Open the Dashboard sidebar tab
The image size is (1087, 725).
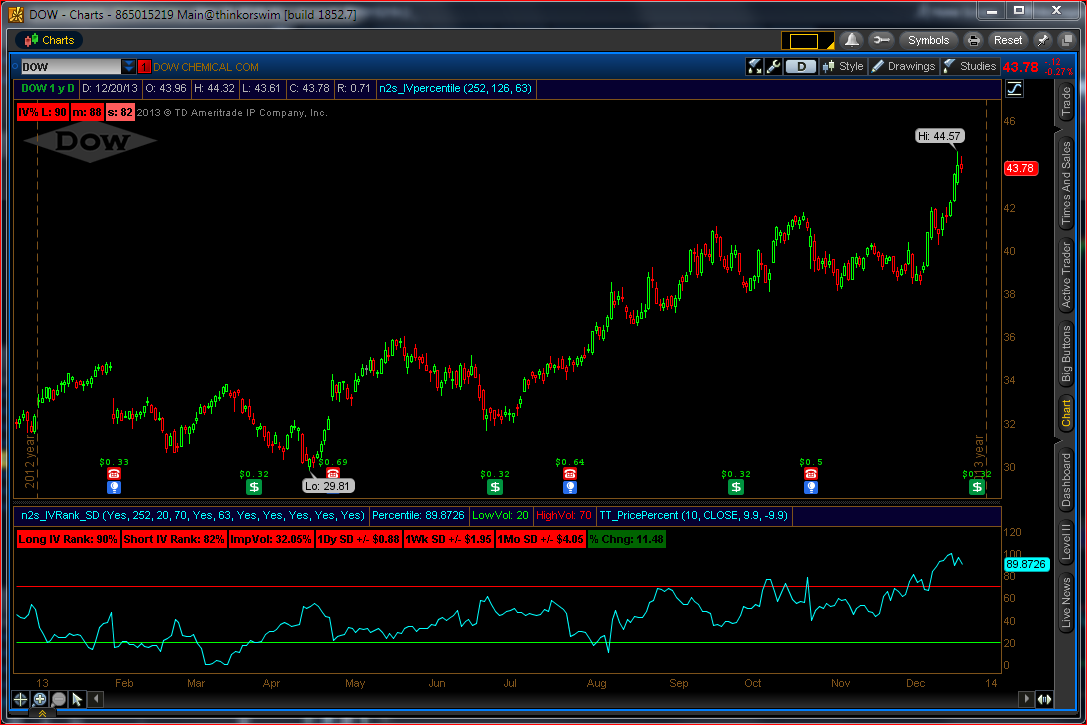coord(1066,480)
